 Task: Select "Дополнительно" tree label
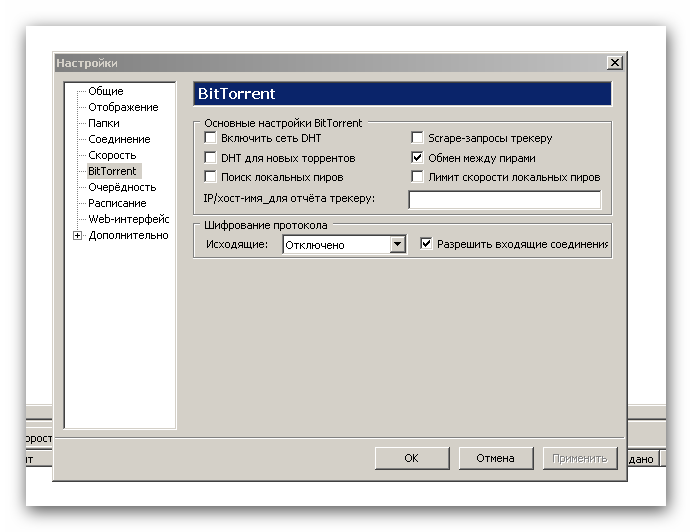click(128, 235)
